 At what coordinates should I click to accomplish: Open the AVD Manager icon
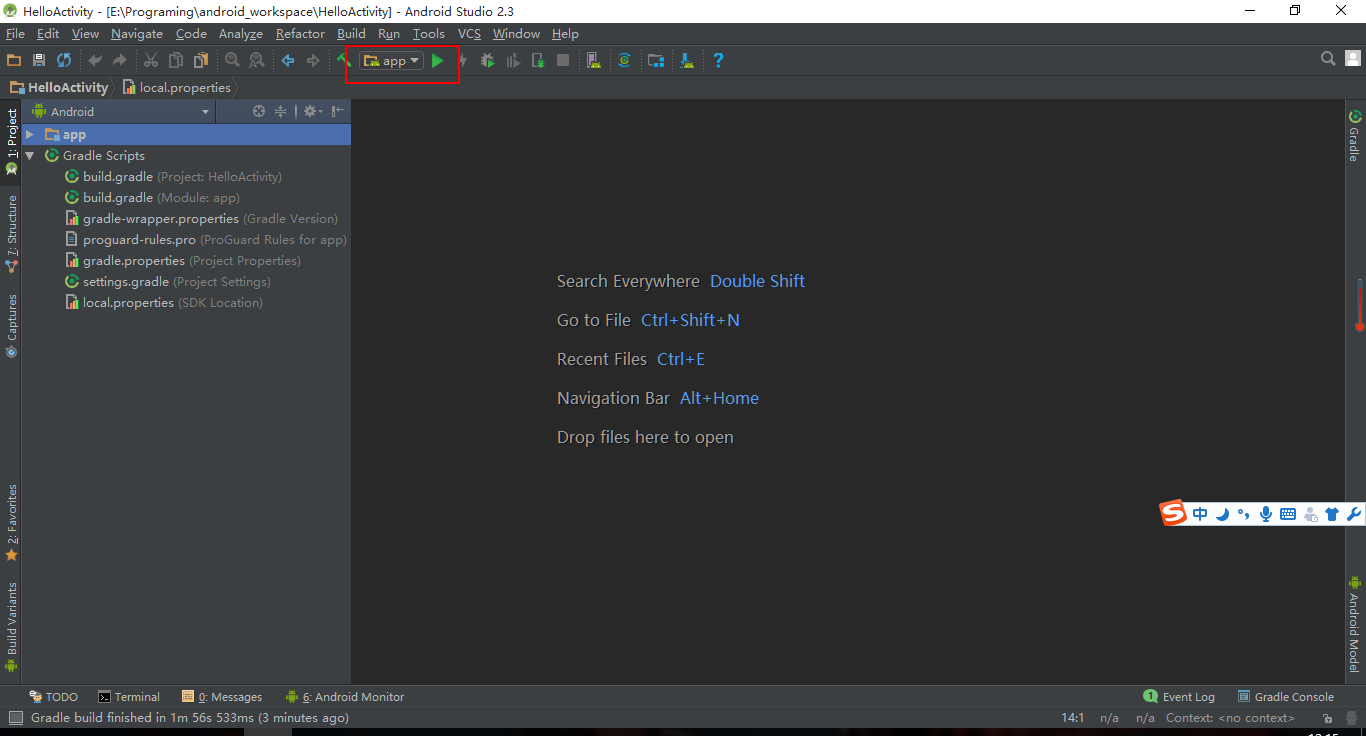[594, 61]
